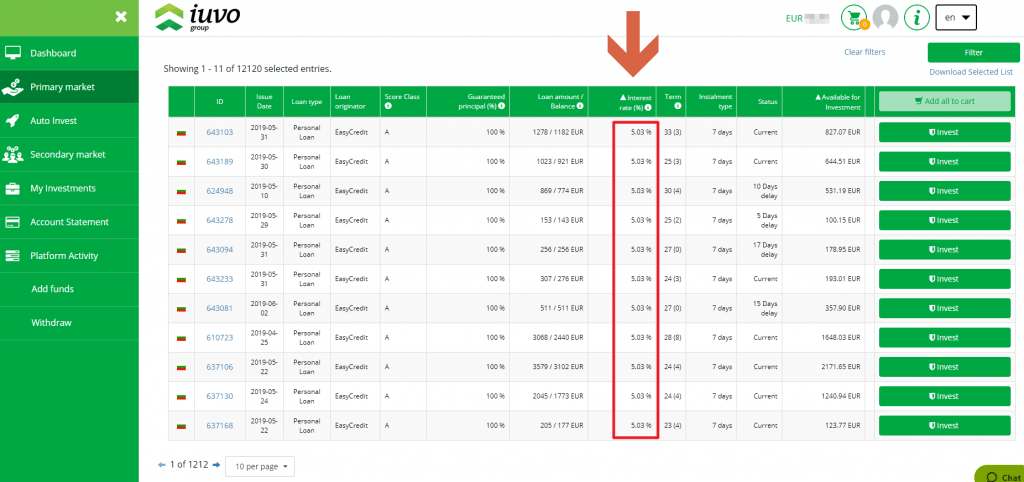Click the iuvo group logo
This screenshot has width=1024, height=482.
[198, 18]
